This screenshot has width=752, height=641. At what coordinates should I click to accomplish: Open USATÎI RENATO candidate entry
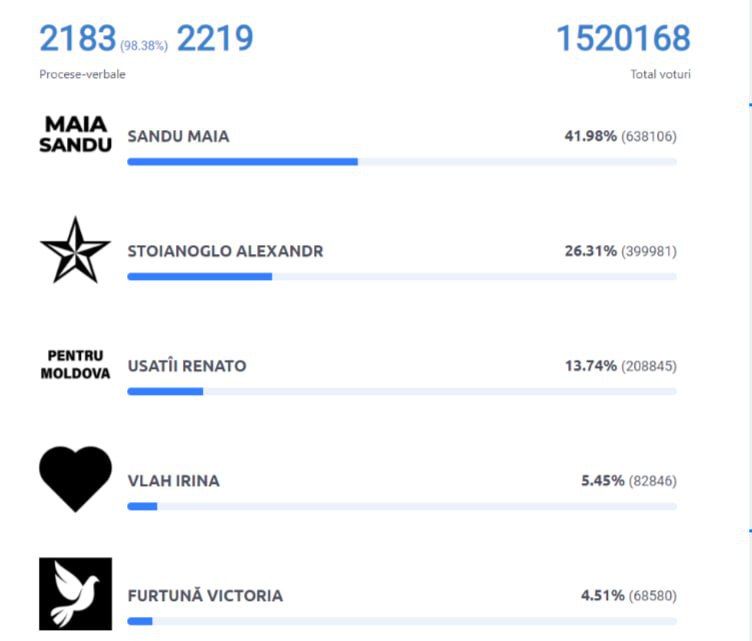point(187,366)
